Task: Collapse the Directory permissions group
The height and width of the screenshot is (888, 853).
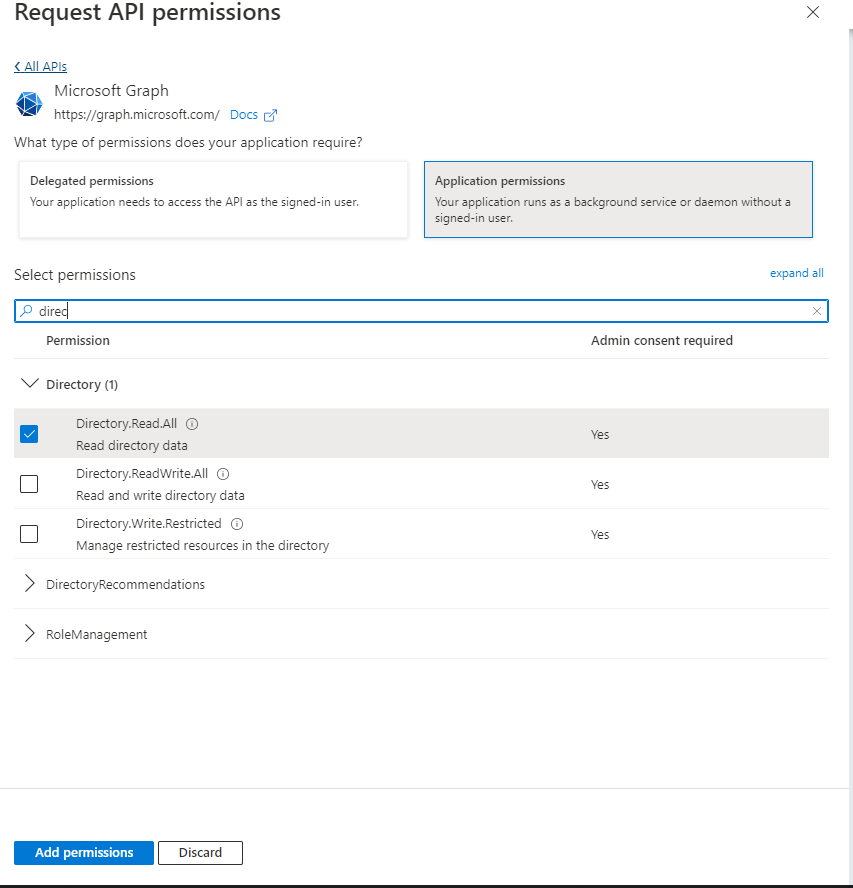Action: 29,384
